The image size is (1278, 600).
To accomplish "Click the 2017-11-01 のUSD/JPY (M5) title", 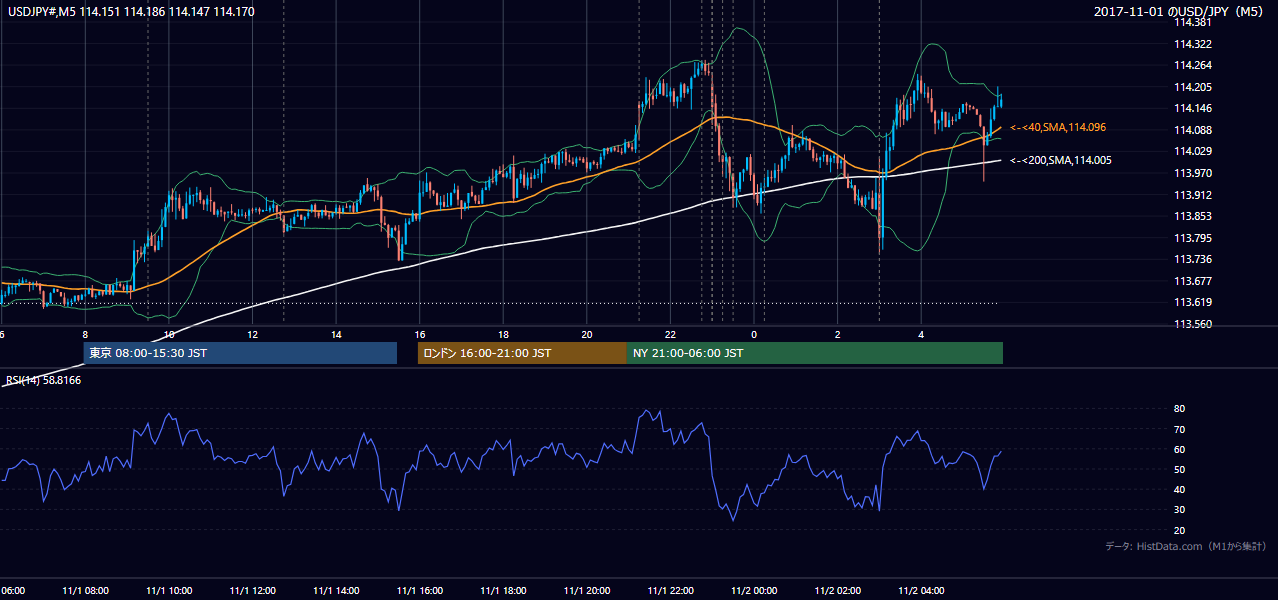I will click(1181, 12).
